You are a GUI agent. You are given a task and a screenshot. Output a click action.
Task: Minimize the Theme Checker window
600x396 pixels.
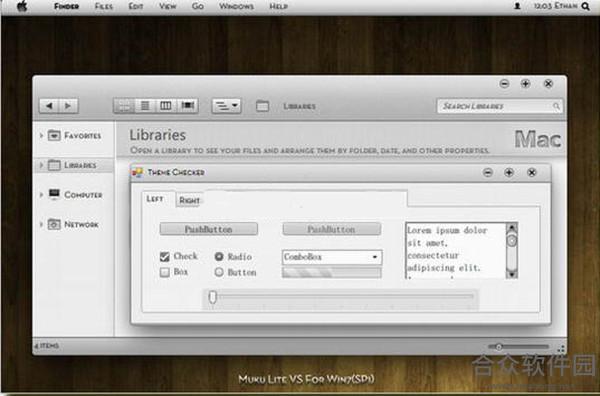click(488, 172)
